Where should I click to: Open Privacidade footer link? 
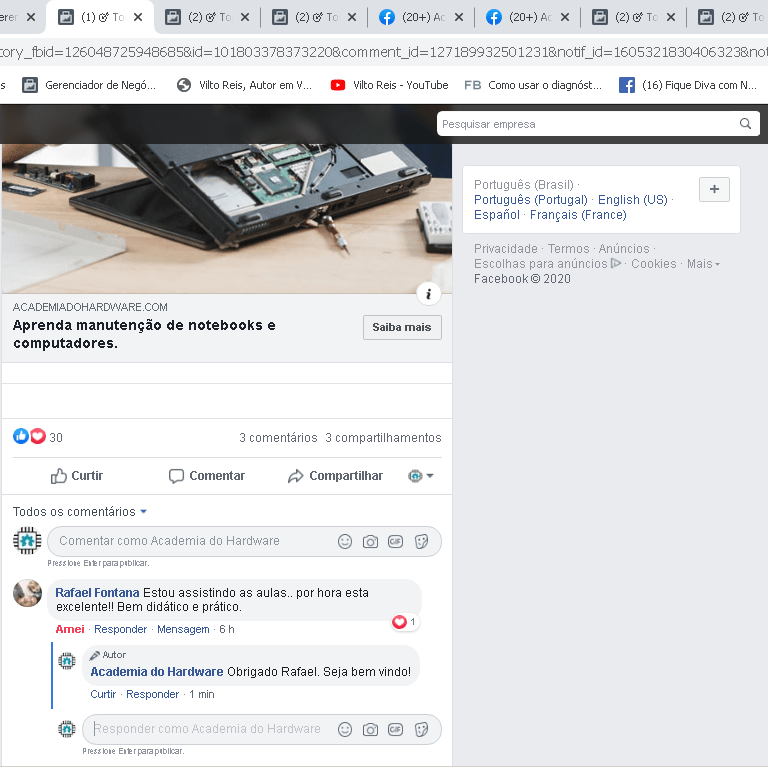click(505, 249)
